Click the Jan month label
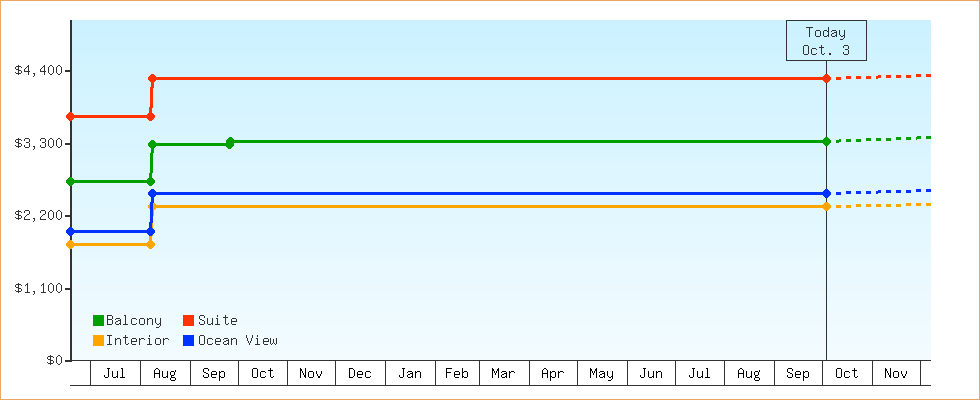Screen dimensions: 980x400 coord(410,374)
